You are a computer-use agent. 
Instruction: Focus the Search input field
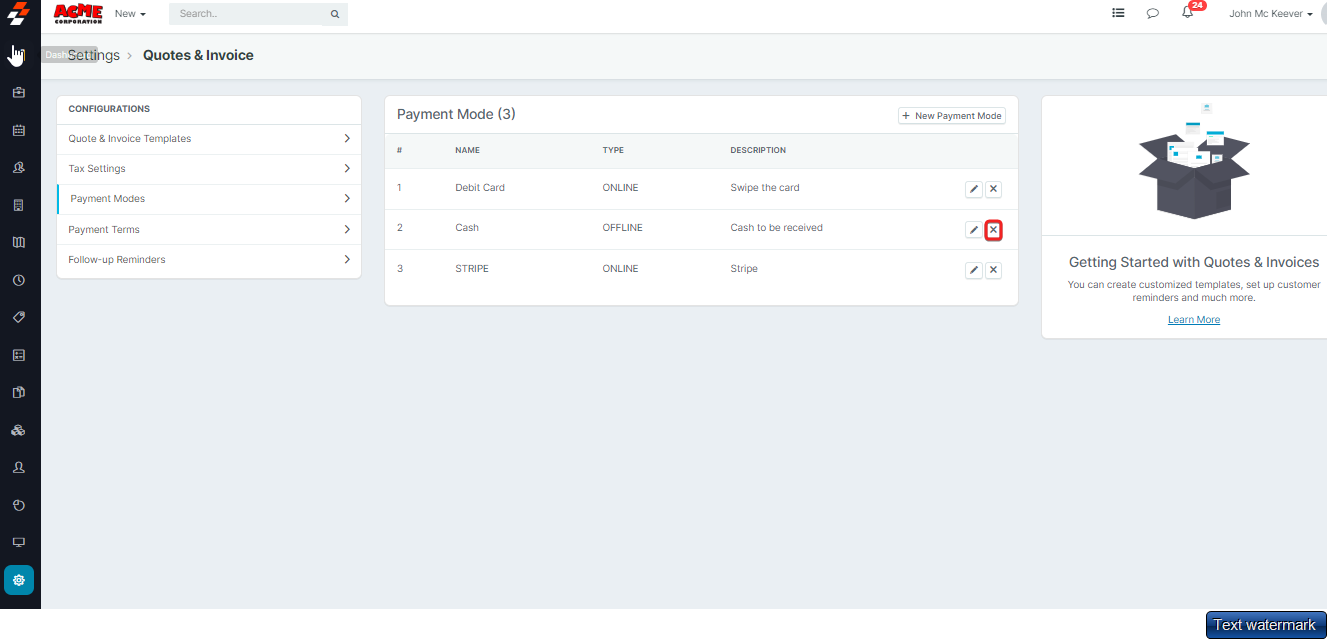pyautogui.click(x=250, y=15)
